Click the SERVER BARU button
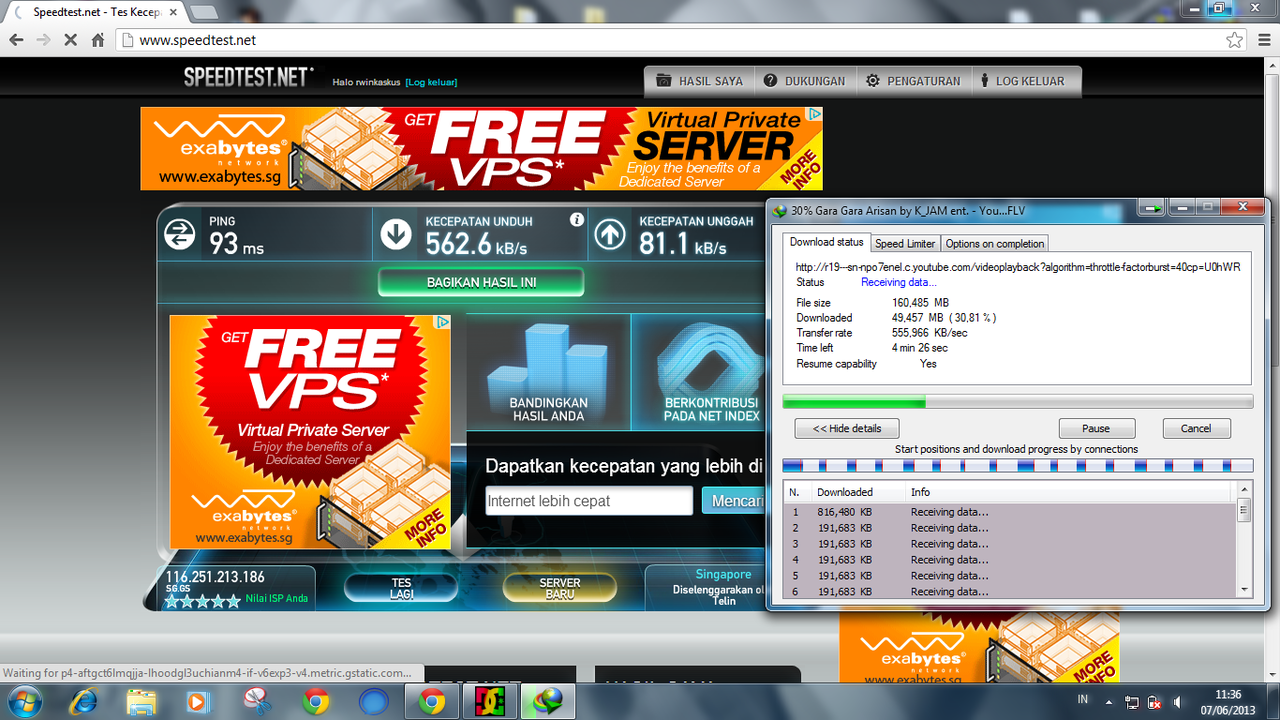Image resolution: width=1280 pixels, height=720 pixels. [x=559, y=588]
